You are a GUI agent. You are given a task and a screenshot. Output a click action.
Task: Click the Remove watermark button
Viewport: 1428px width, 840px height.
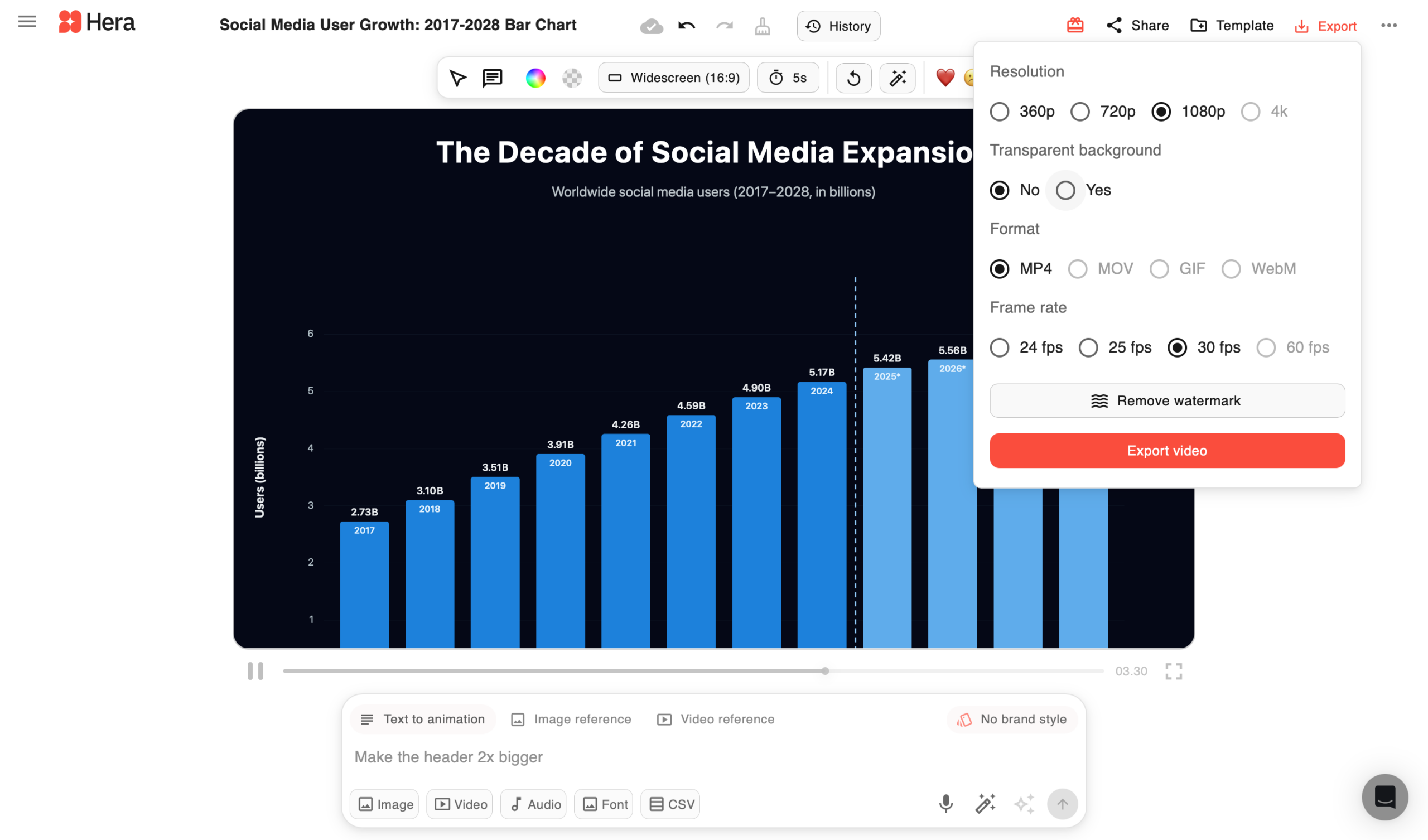pos(1167,400)
